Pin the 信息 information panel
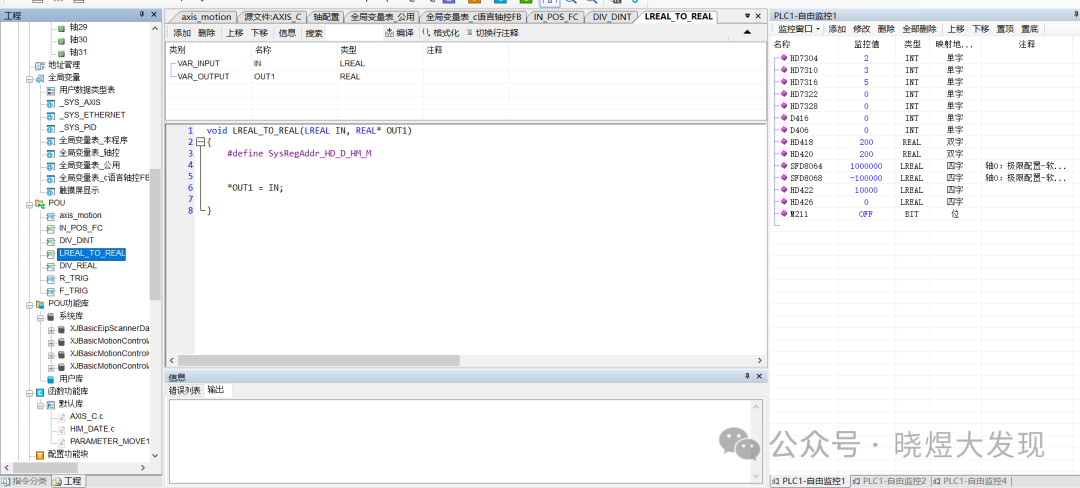Viewport: 1080px width, 488px height. click(747, 376)
